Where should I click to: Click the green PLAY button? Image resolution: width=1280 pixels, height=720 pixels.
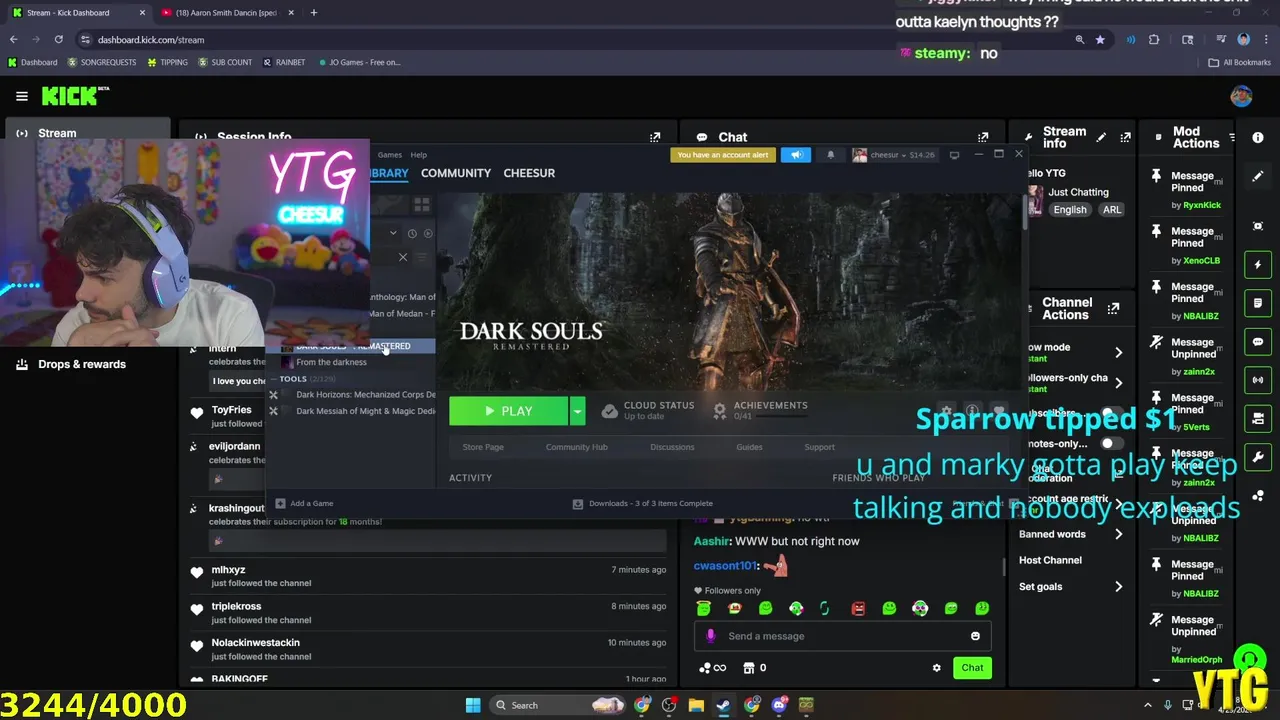coord(509,411)
